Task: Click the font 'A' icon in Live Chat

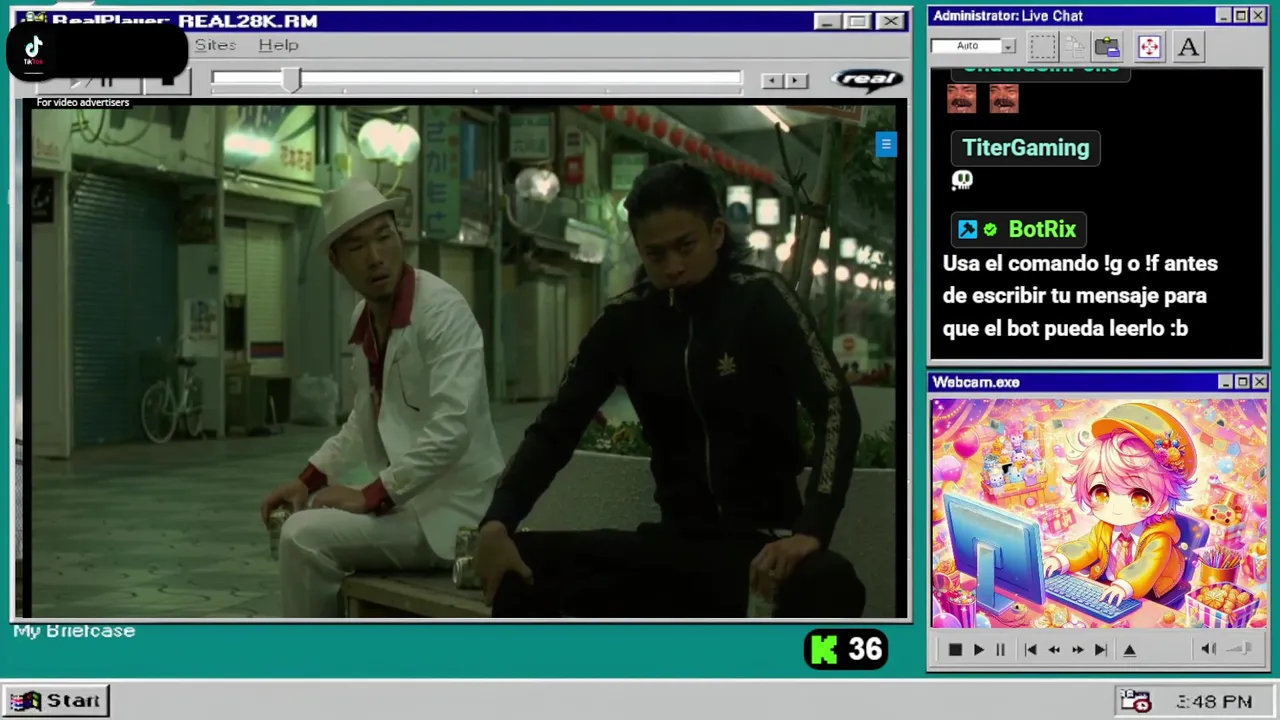Action: pos(1188,47)
